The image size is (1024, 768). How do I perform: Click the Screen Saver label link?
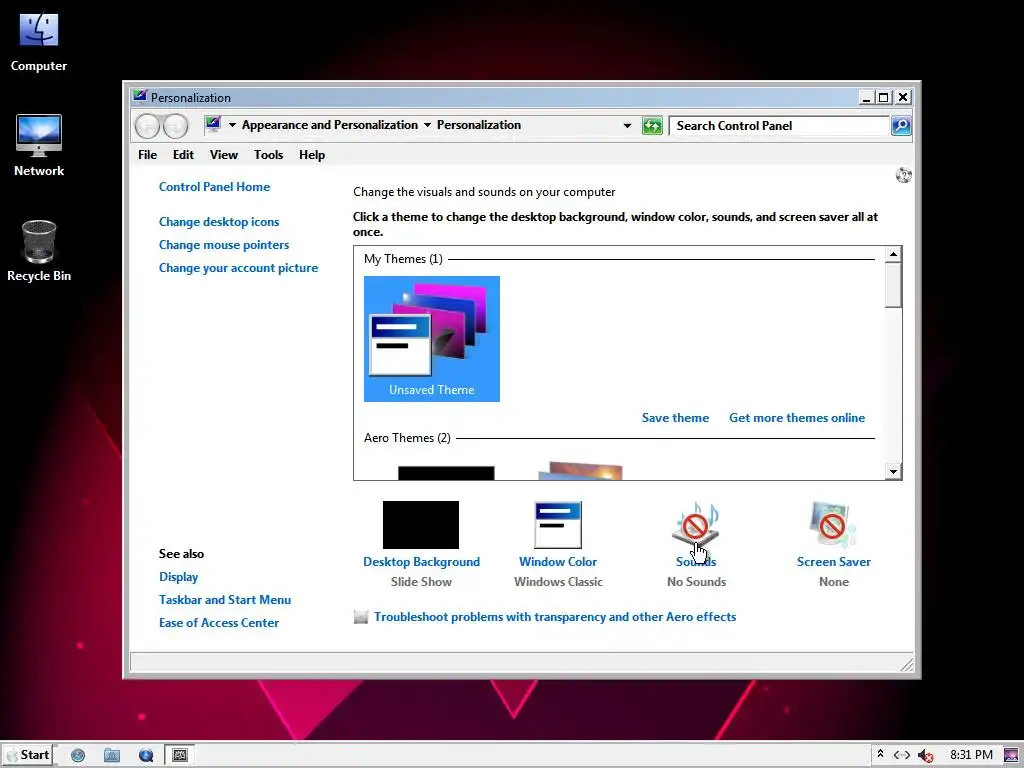point(834,562)
